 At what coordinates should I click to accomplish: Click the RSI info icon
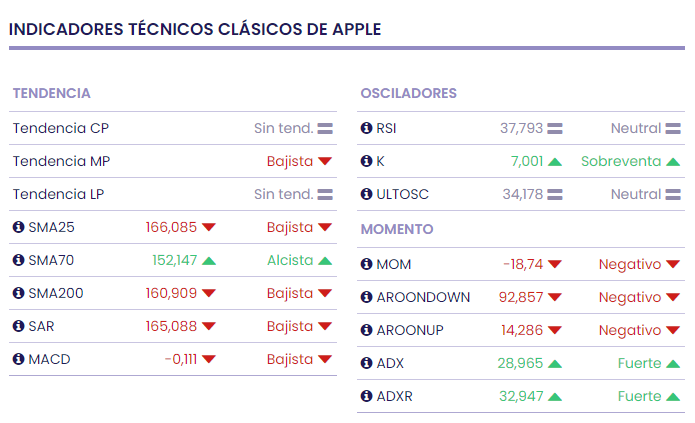[366, 128]
